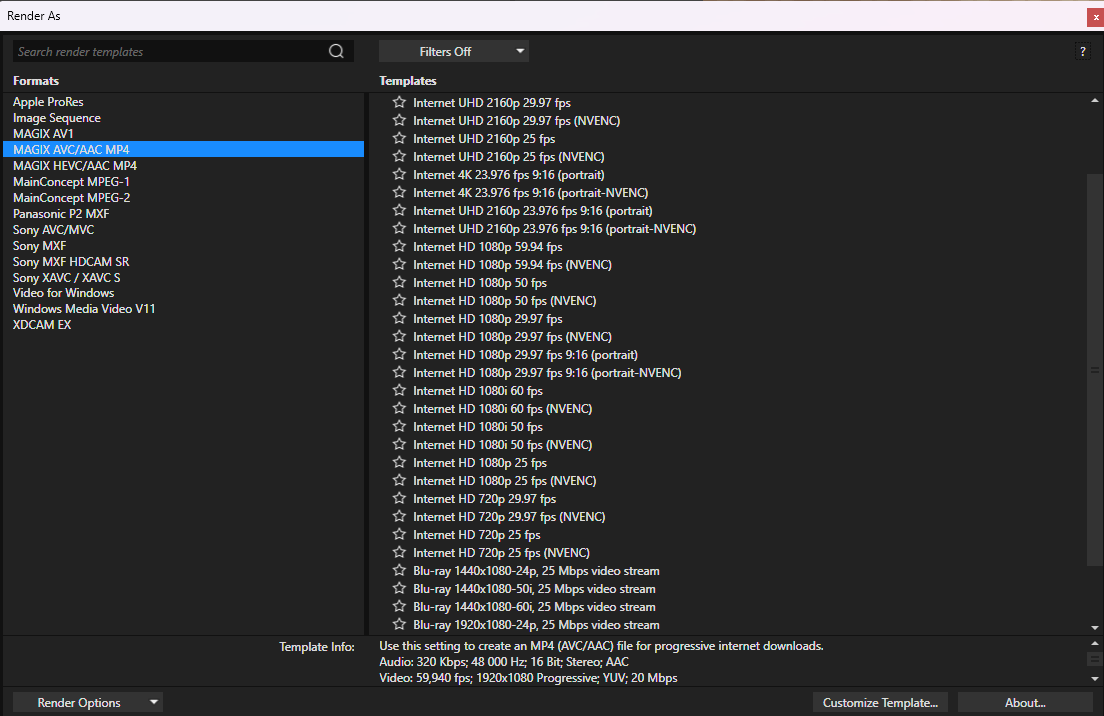Star Blu-ray 1440x1080-50i 25 Mbps template
This screenshot has height=716, width=1104.
point(399,589)
